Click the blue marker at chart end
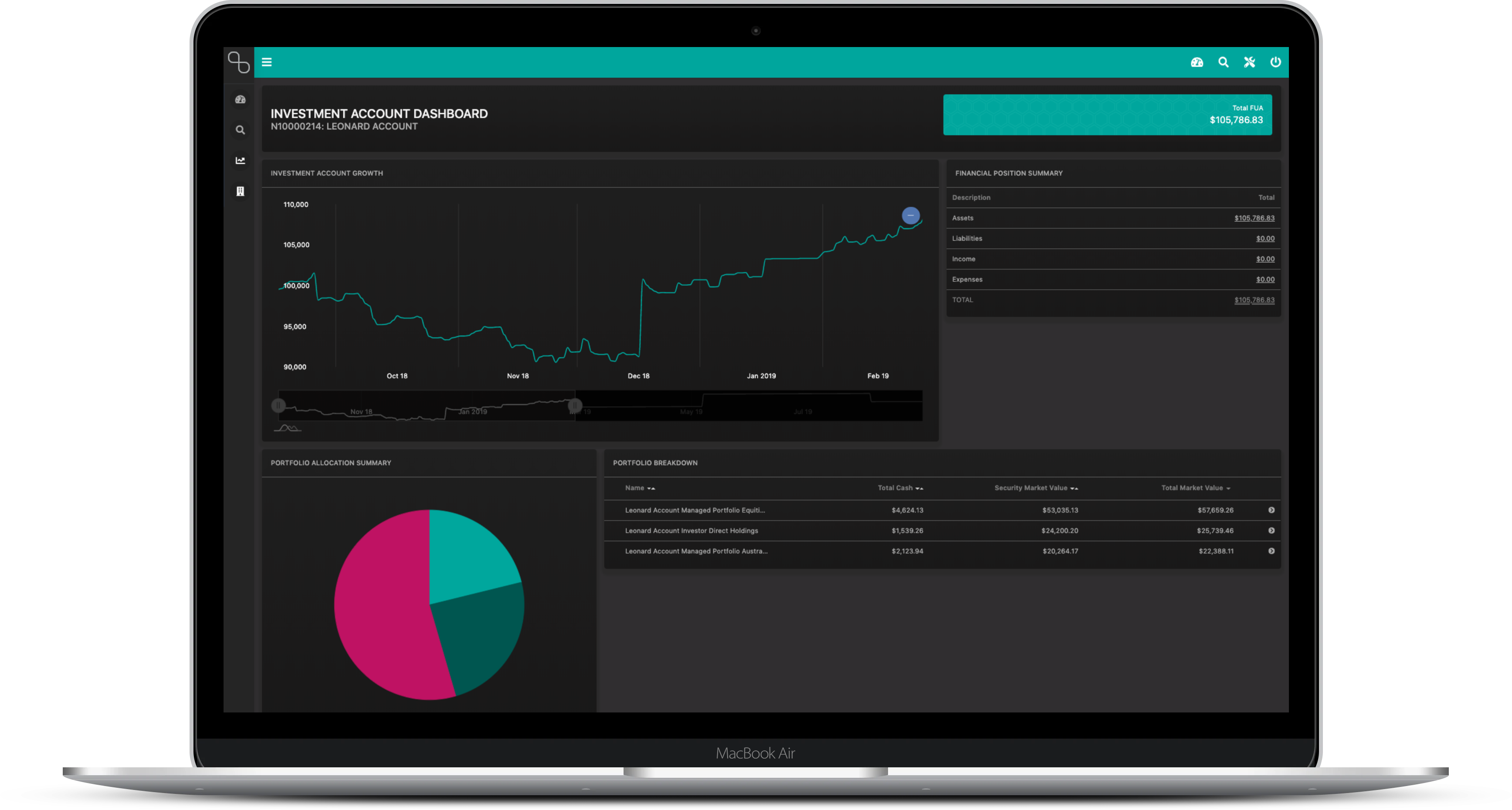Image resolution: width=1512 pixels, height=810 pixels. (x=910, y=216)
